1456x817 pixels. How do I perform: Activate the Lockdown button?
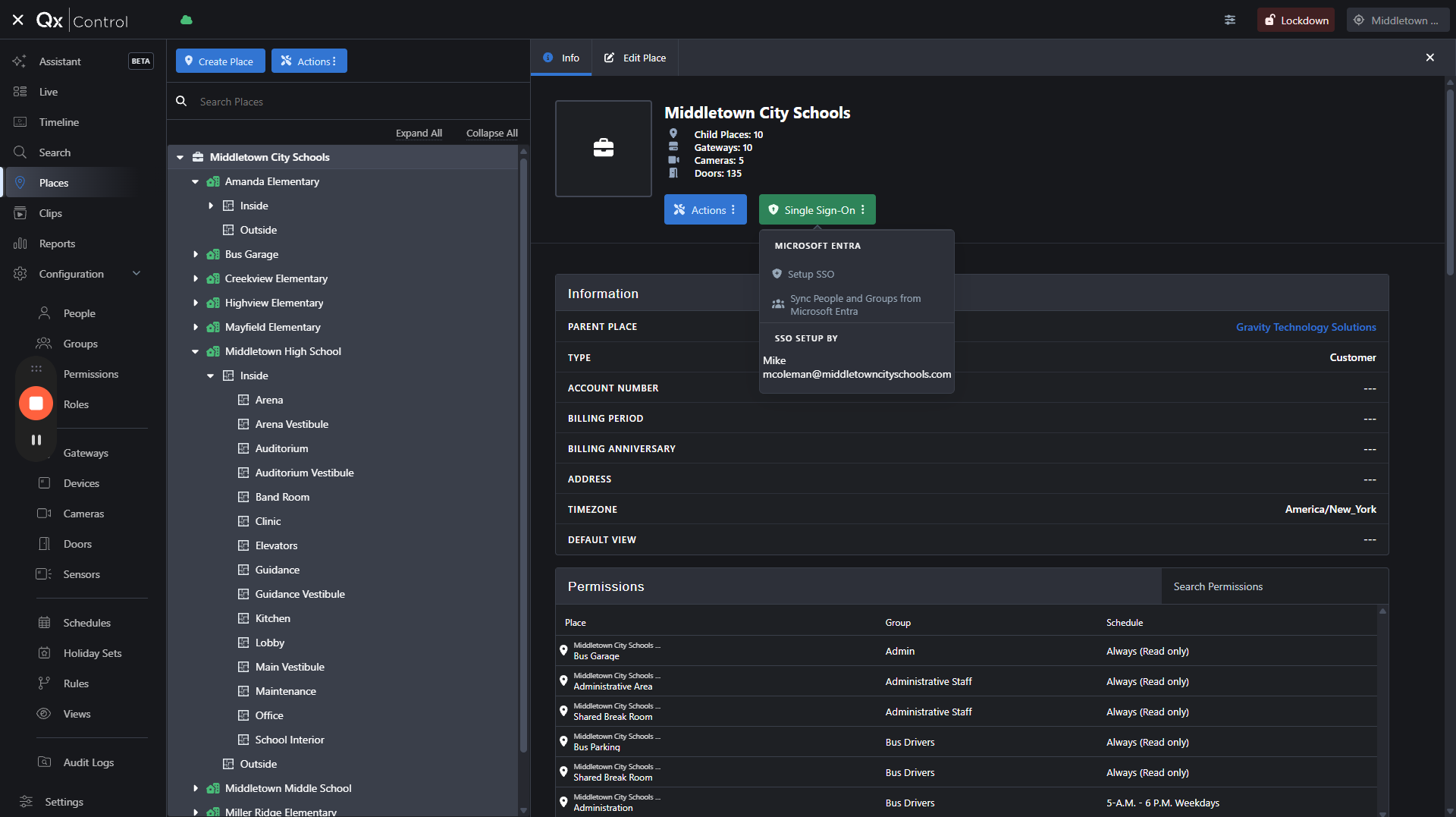1296,20
